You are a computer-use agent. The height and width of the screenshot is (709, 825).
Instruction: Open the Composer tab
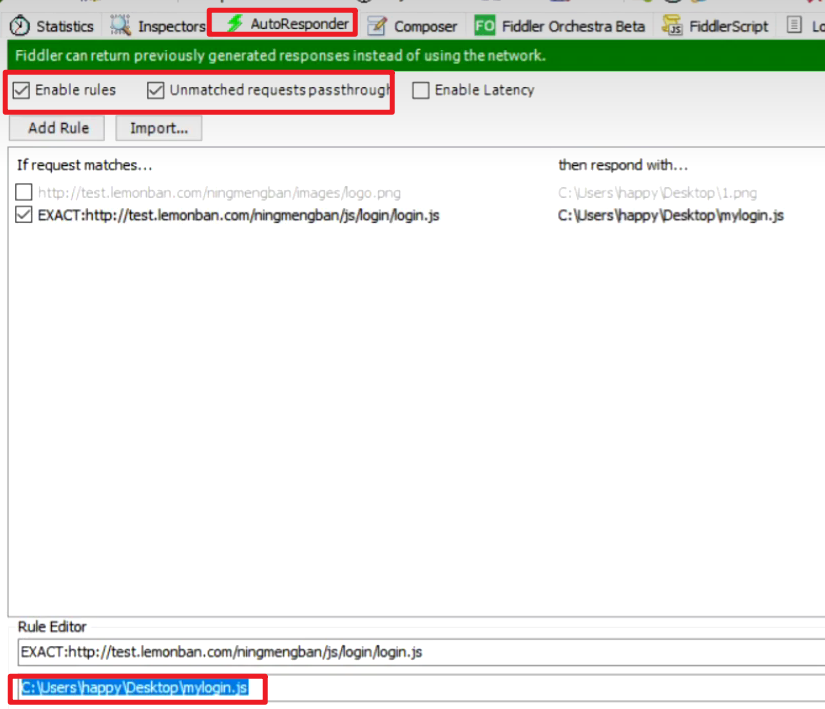click(x=412, y=26)
